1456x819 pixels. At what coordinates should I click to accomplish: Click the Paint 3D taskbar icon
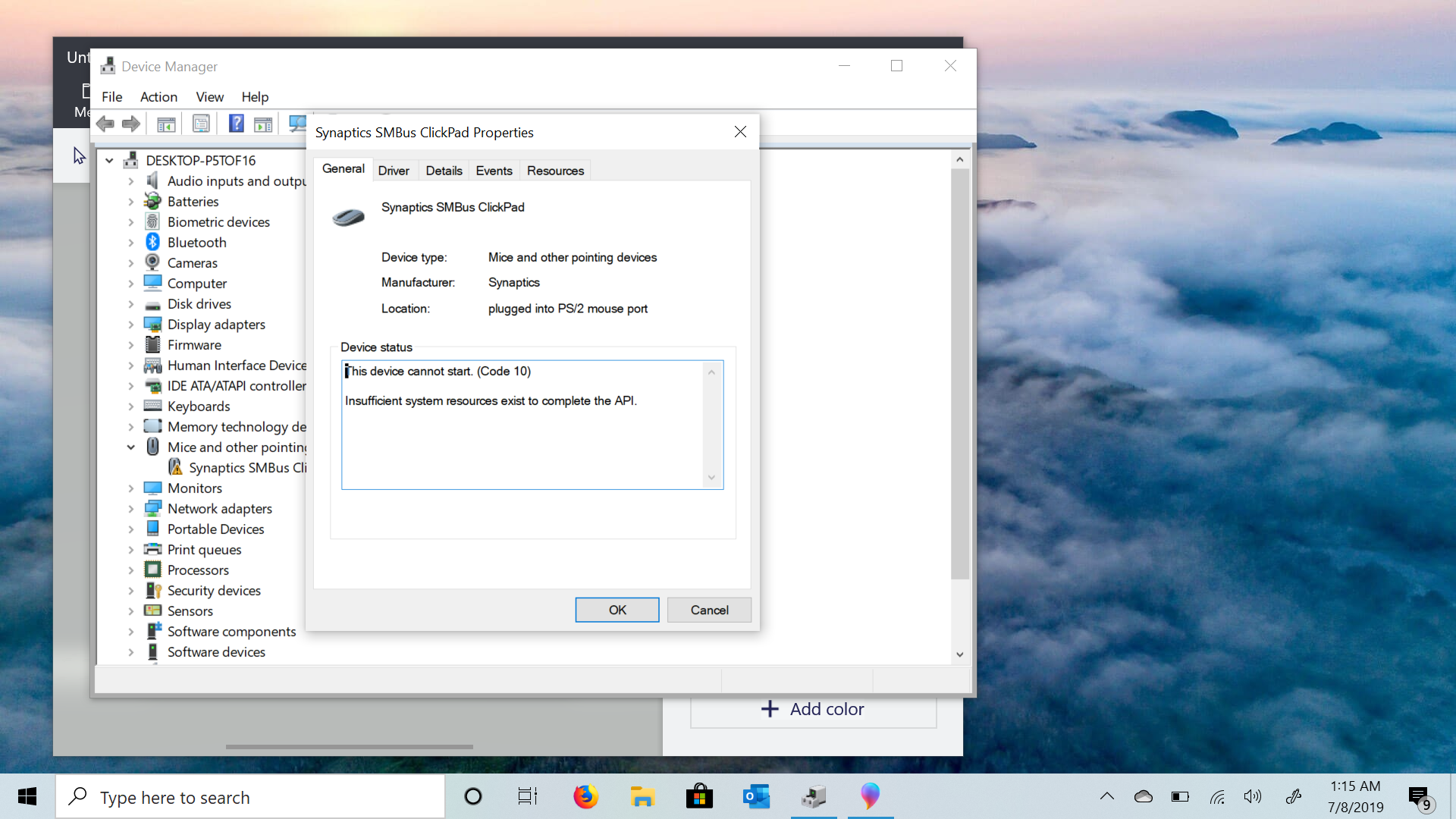(x=871, y=796)
